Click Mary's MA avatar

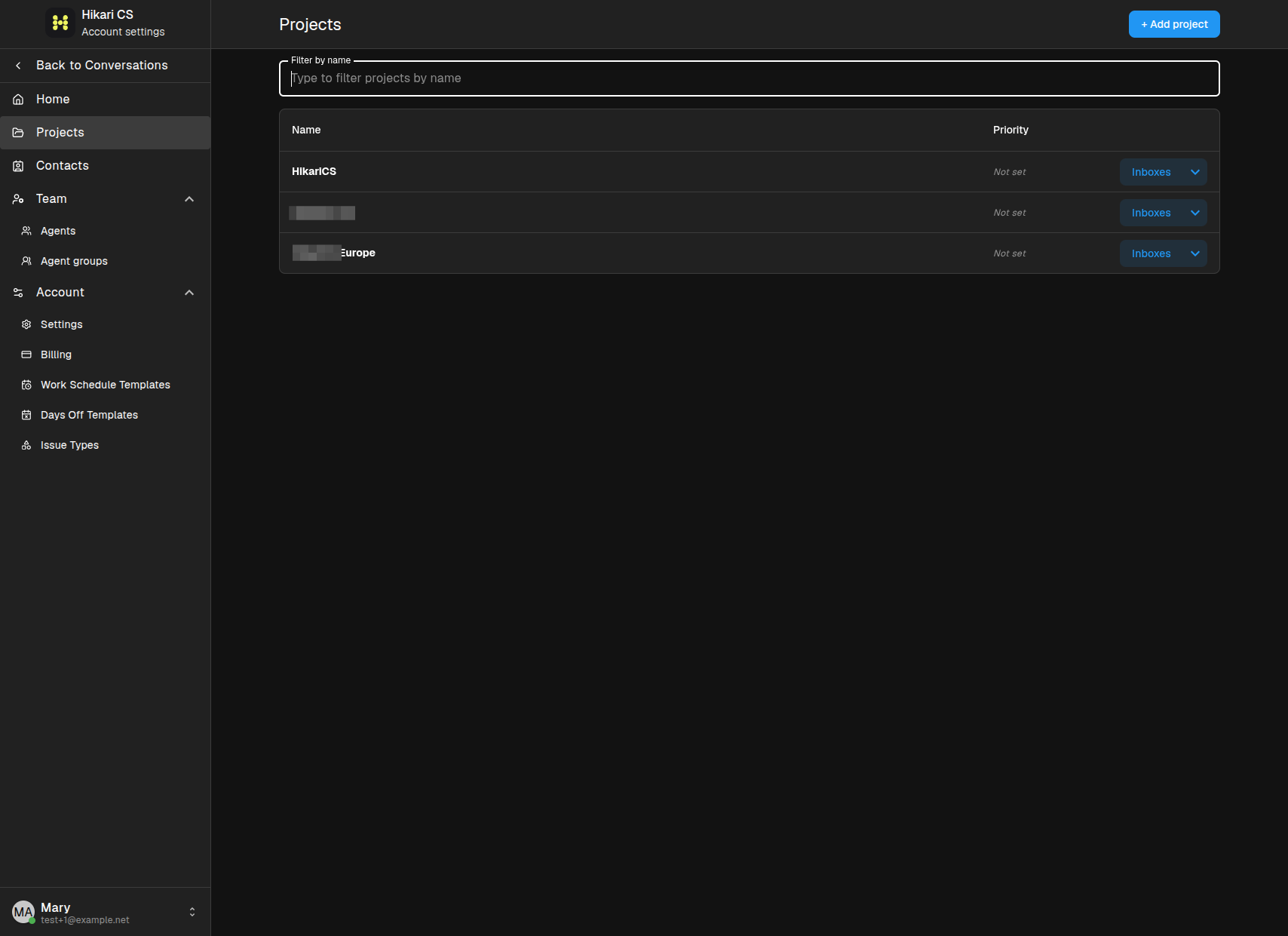click(23, 912)
